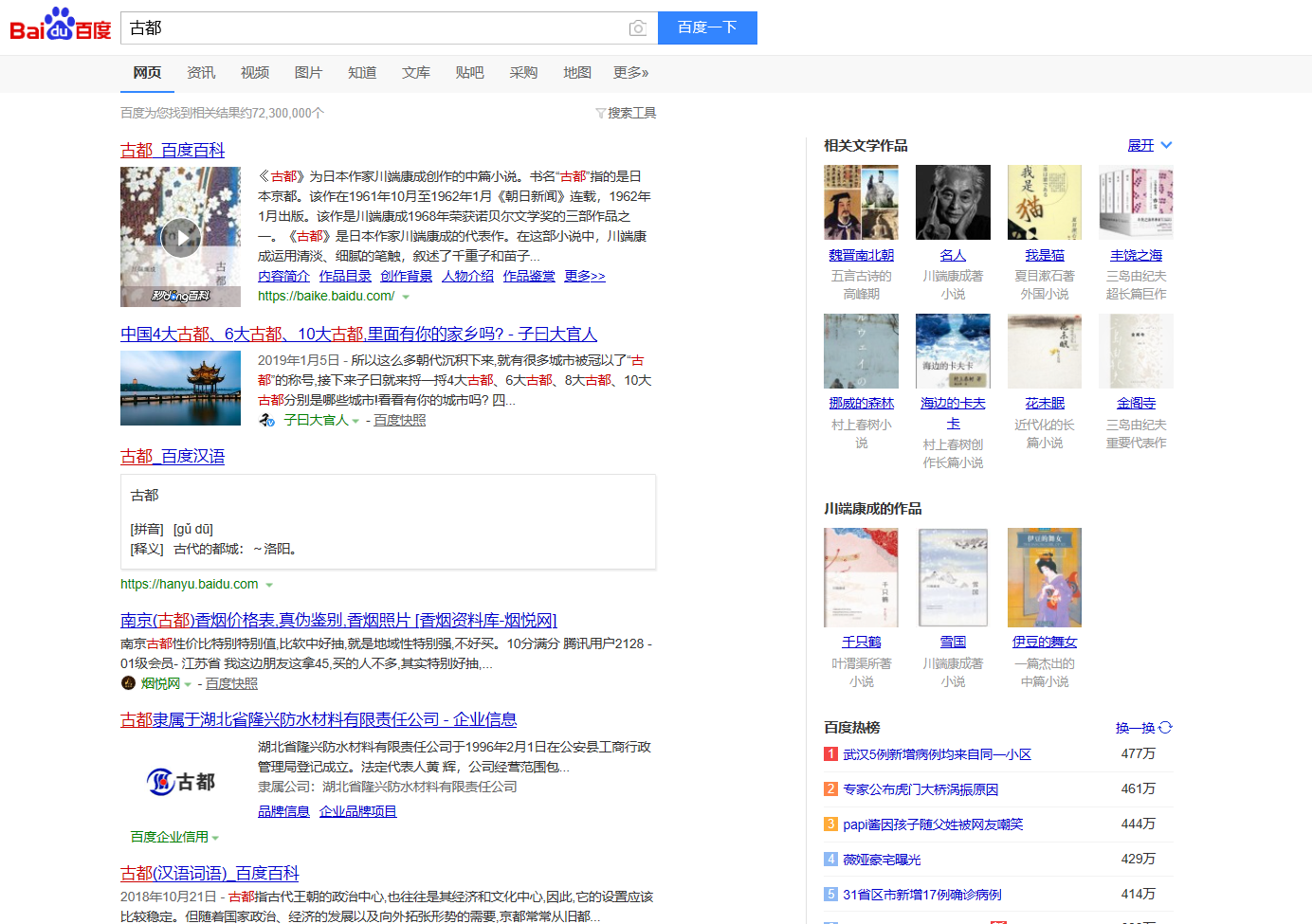Open dropdown arrow beside hanyu.baidu.com URL
Viewport: 1312px width, 924px height.
pos(269,586)
